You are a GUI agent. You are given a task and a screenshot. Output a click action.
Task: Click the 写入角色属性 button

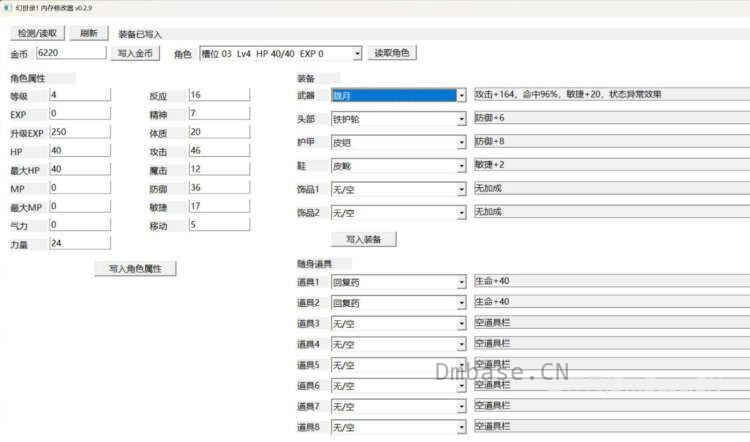pyautogui.click(x=135, y=268)
